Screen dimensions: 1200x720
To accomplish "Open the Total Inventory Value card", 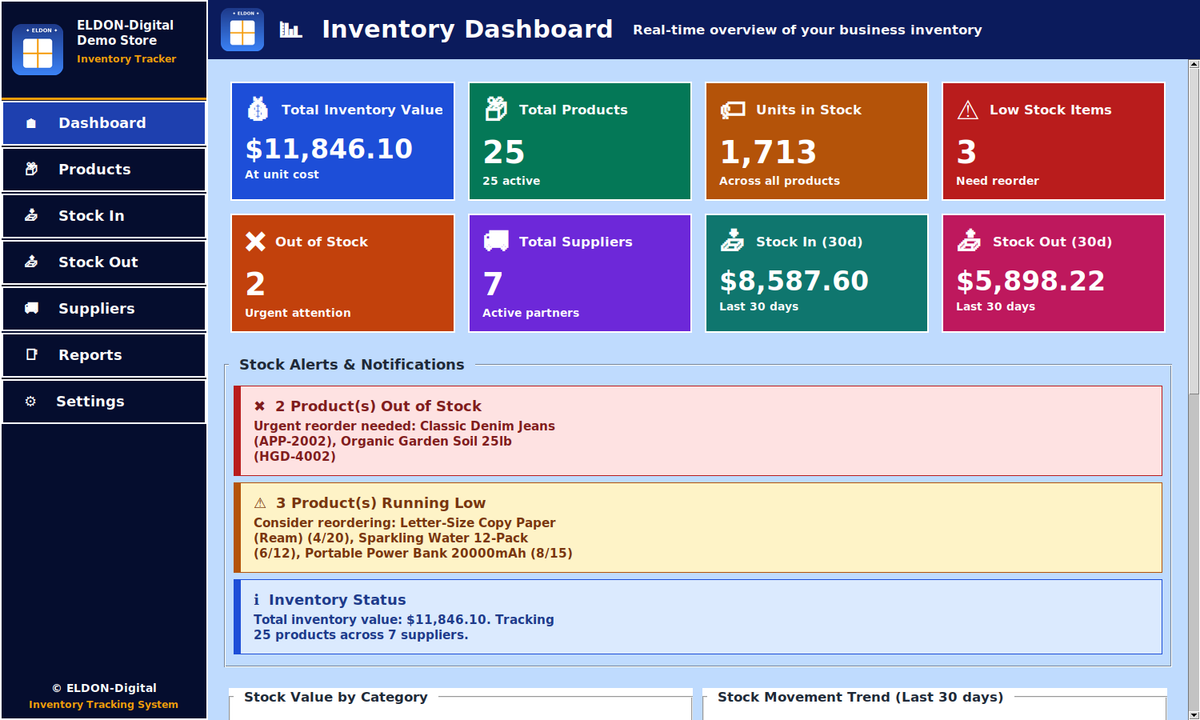I will (x=343, y=141).
